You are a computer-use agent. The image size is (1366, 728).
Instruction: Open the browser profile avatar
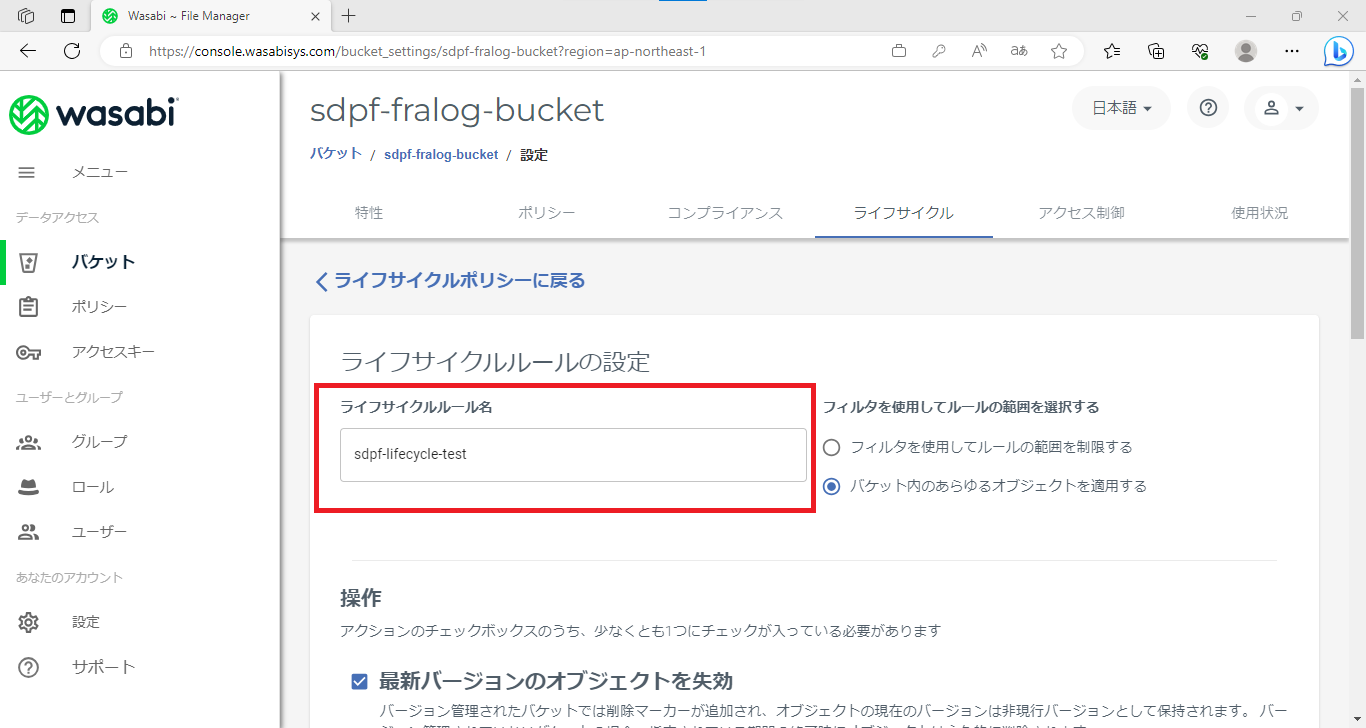[x=1246, y=51]
